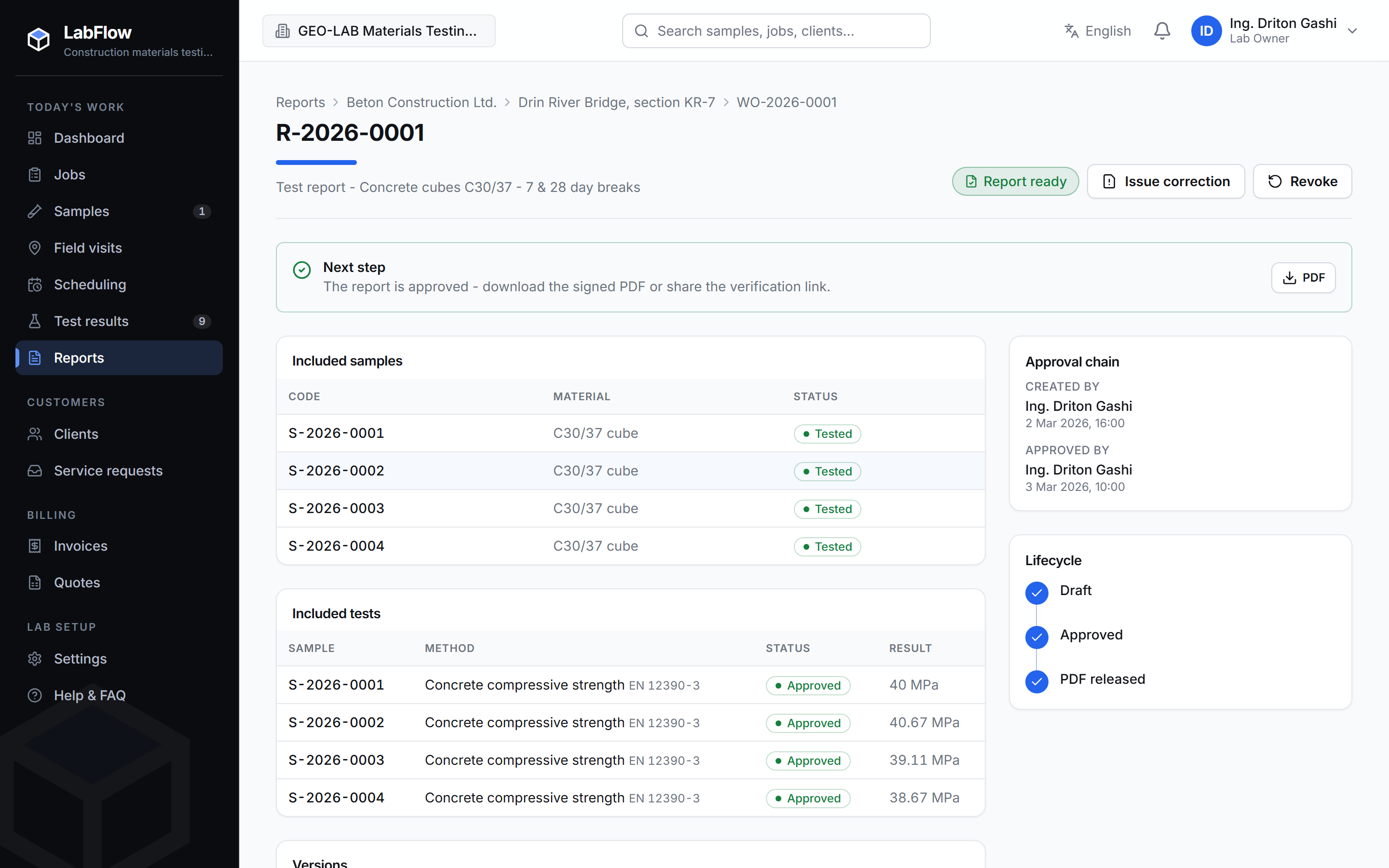This screenshot has width=1389, height=868.
Task: Click S-2026-0004 in Included tests table
Action: [x=336, y=798]
